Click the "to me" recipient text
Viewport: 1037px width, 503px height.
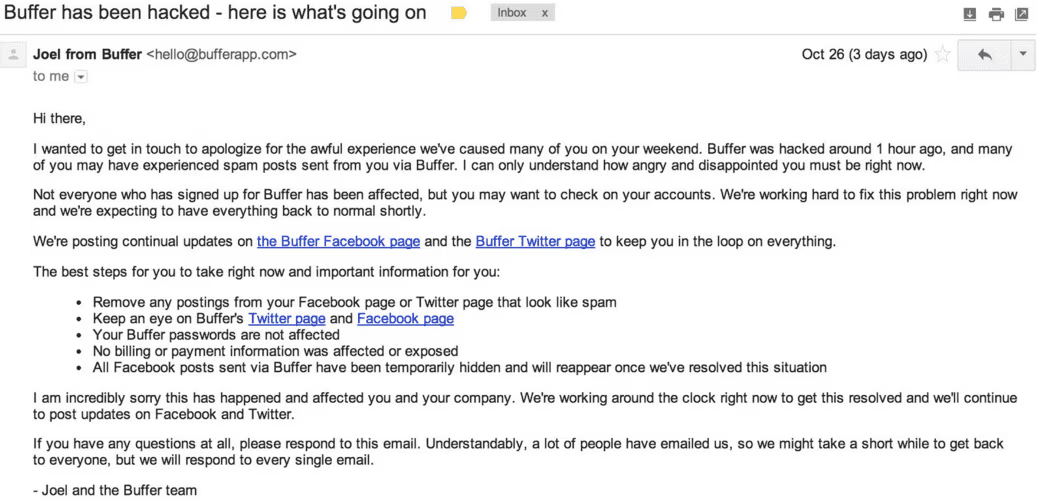click(x=51, y=77)
